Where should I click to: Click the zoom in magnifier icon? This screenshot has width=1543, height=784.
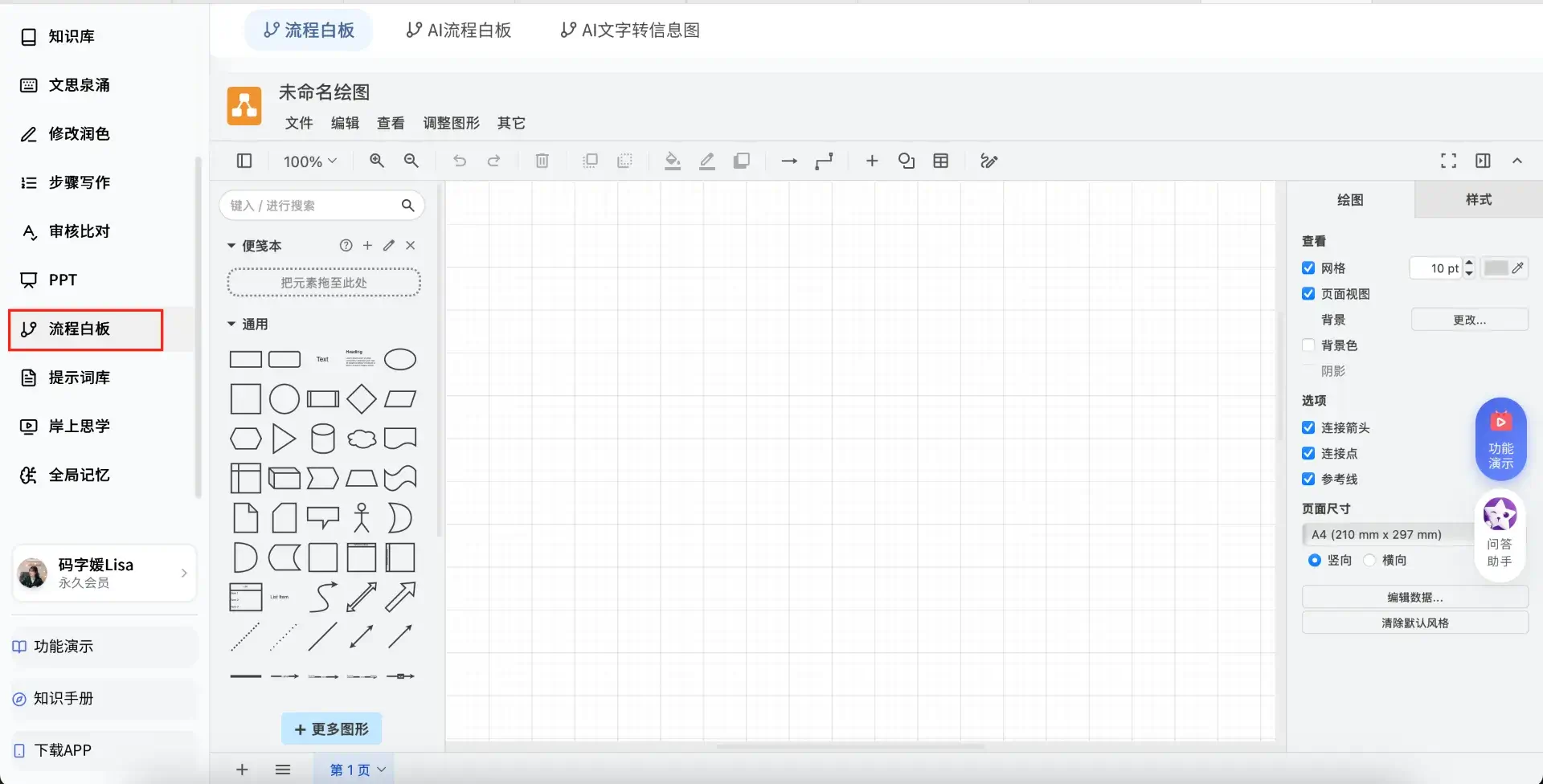click(376, 161)
